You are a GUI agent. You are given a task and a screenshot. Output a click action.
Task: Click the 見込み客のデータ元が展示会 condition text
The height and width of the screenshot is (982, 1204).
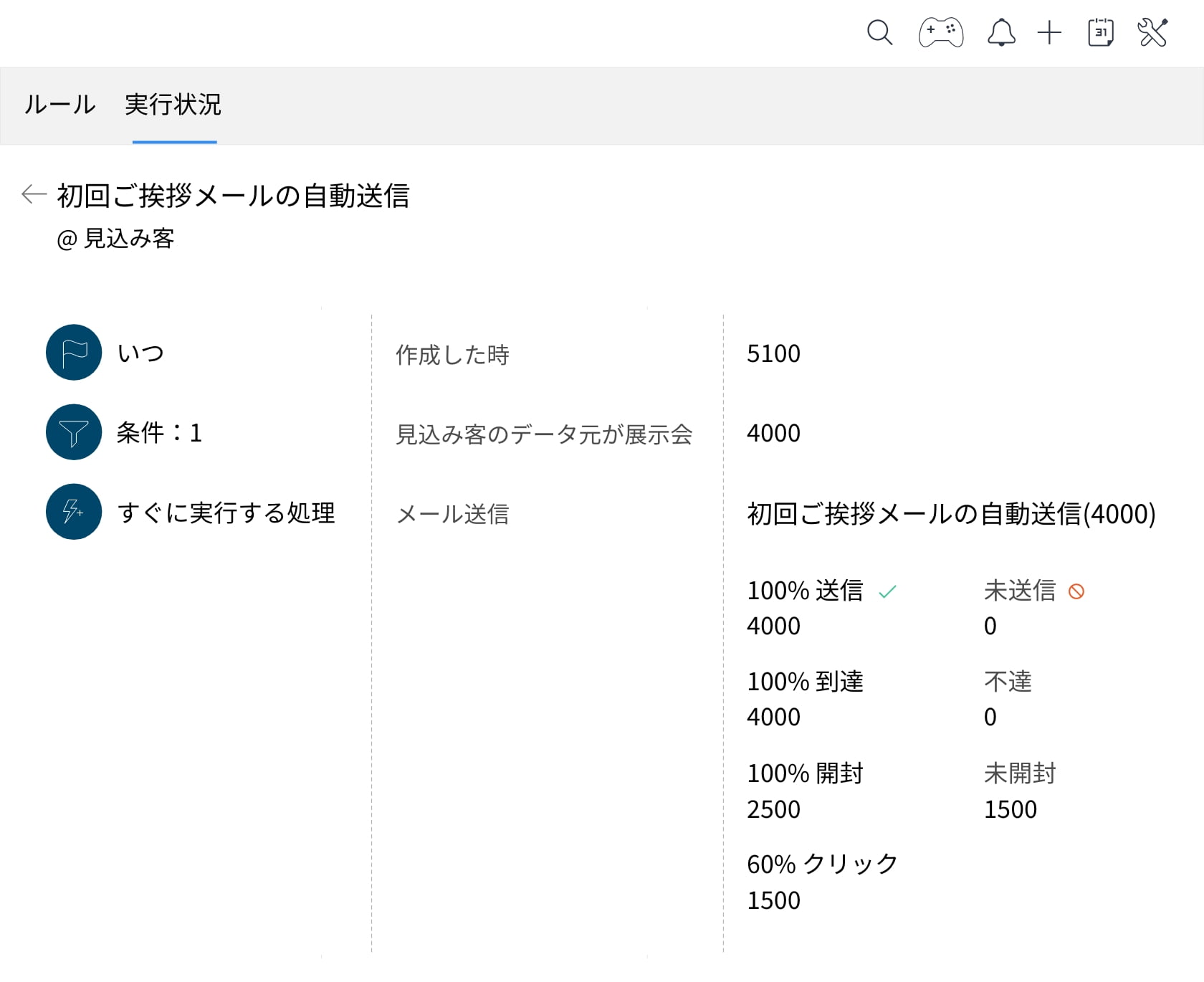click(544, 434)
